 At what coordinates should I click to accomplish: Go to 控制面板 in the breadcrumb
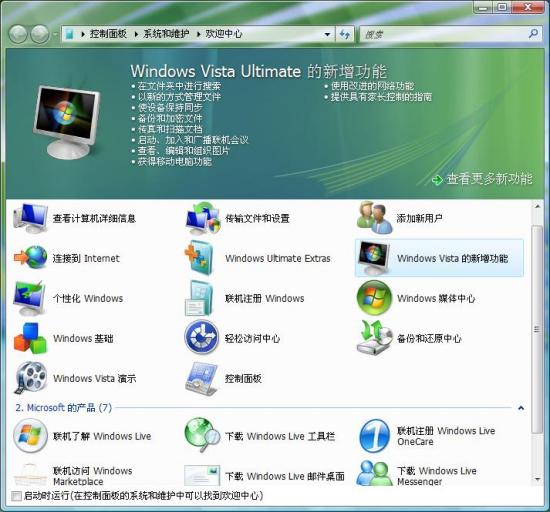coord(108,34)
